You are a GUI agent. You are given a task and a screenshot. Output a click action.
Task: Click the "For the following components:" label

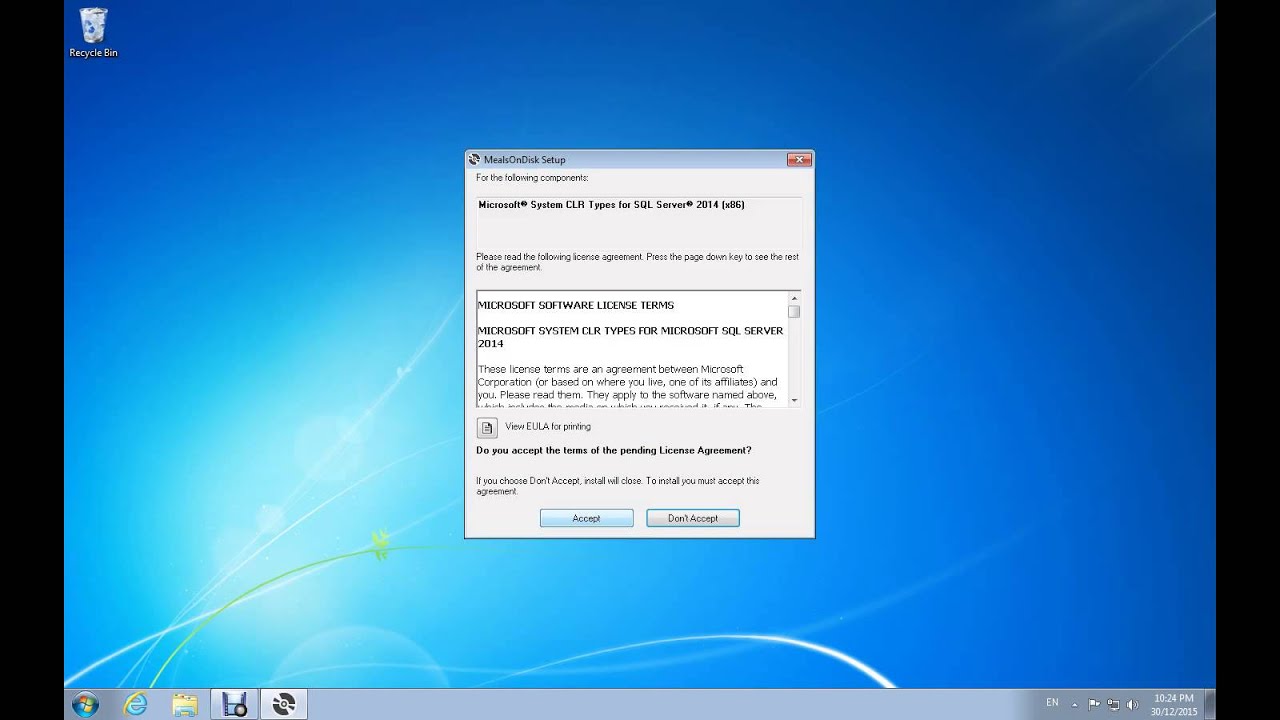tap(532, 178)
